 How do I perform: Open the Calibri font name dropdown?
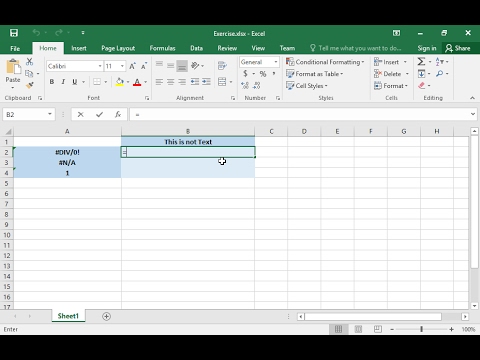coord(100,66)
